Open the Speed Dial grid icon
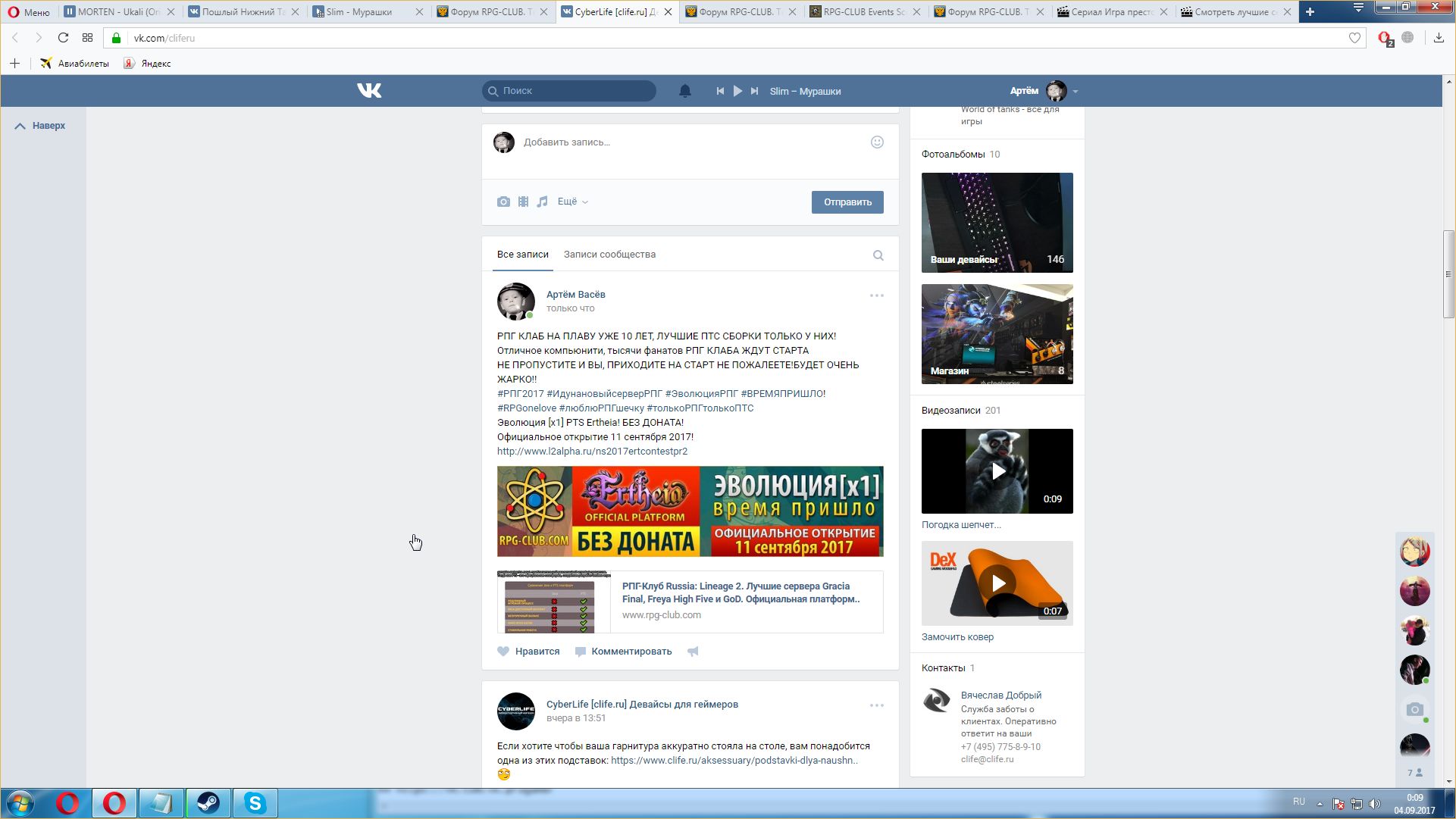Image resolution: width=1456 pixels, height=819 pixels. 87,38
